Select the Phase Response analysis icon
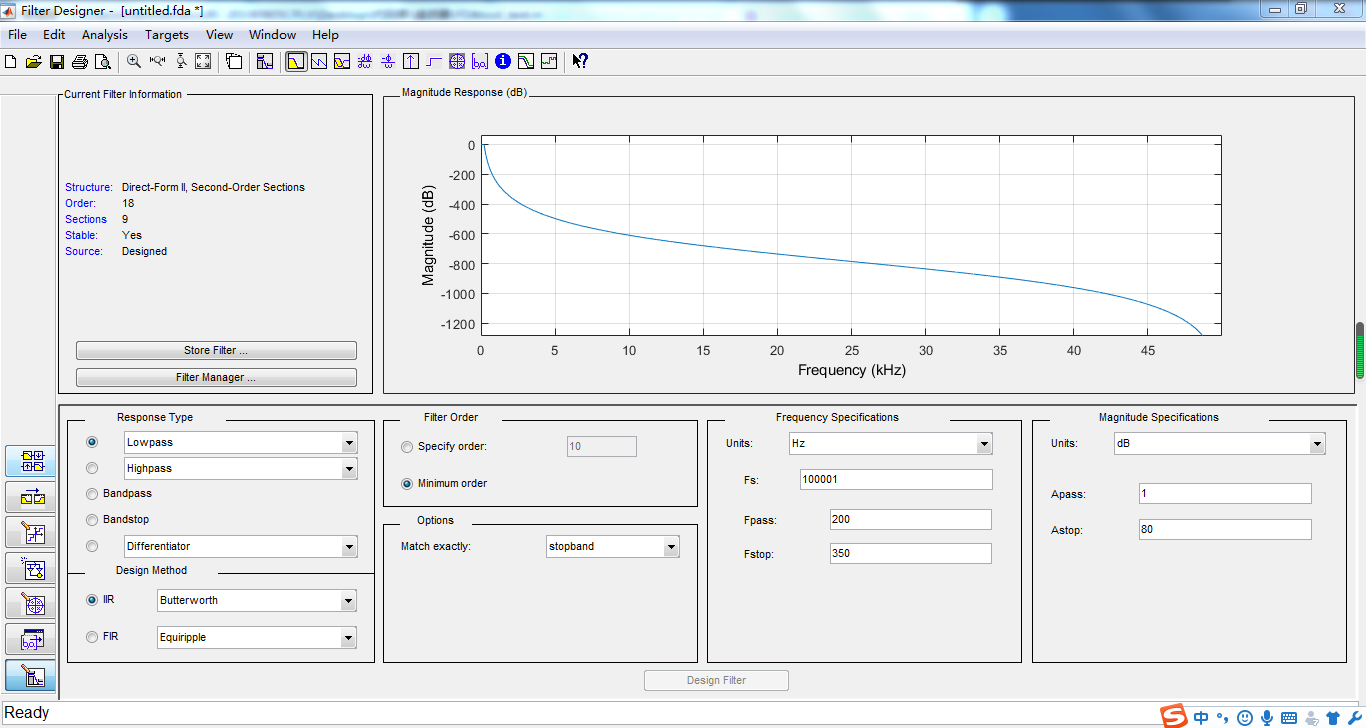This screenshot has height=728, width=1366. [317, 61]
